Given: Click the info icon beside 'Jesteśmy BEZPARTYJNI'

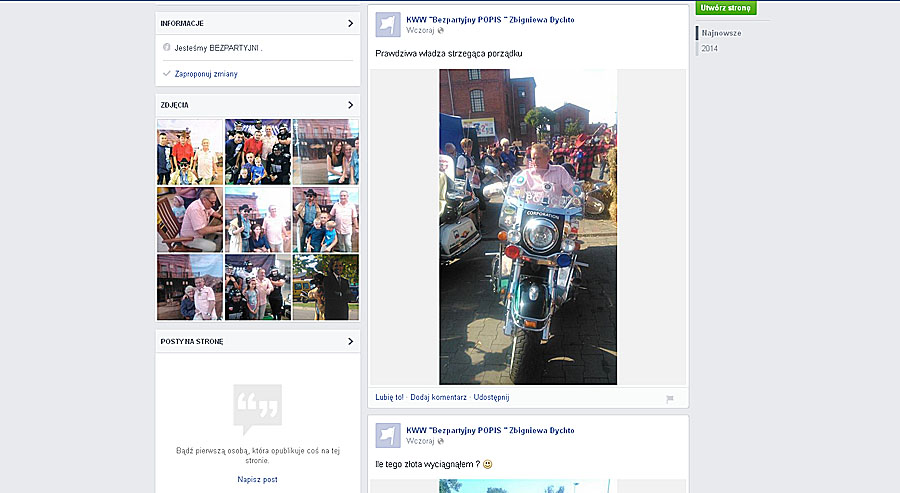Looking at the screenshot, I should (x=166, y=47).
